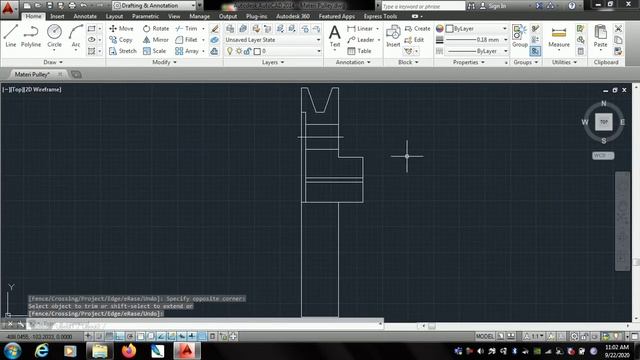Click the AutoCAD application menu button
Screen dimensions: 640x360
[9, 9]
